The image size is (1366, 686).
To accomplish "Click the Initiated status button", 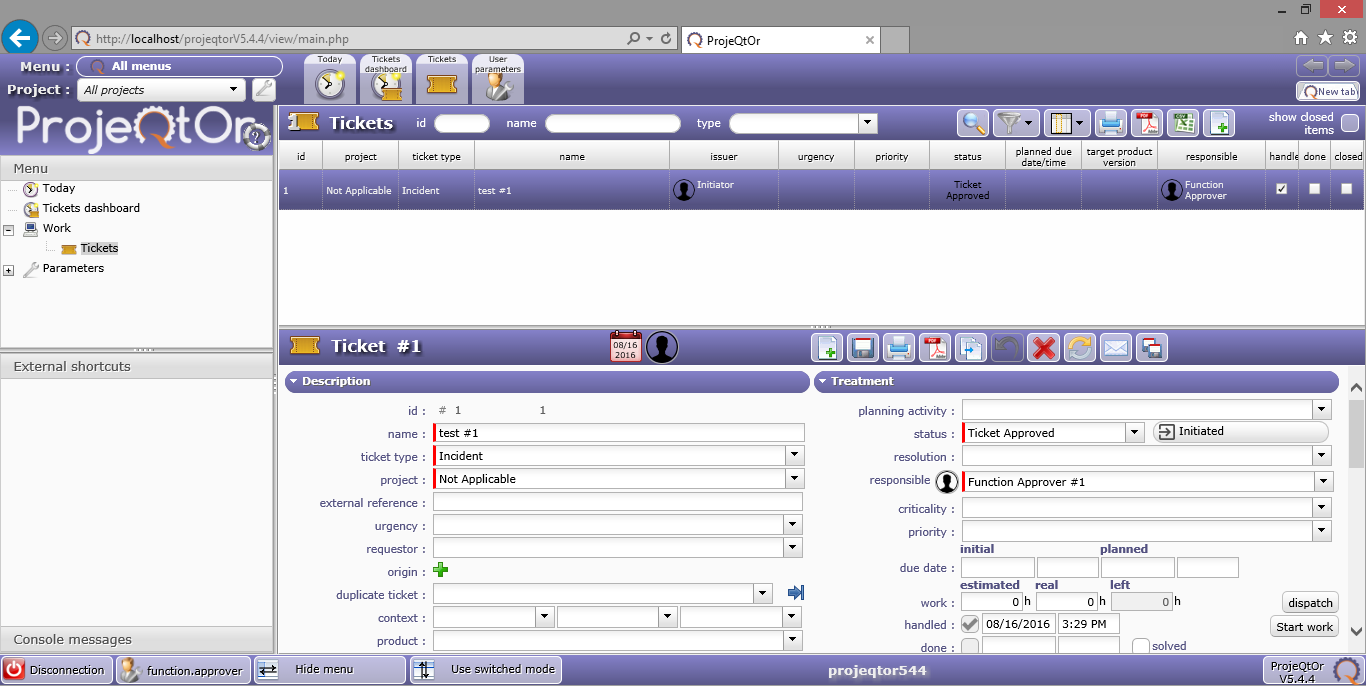I will pos(1241,431).
